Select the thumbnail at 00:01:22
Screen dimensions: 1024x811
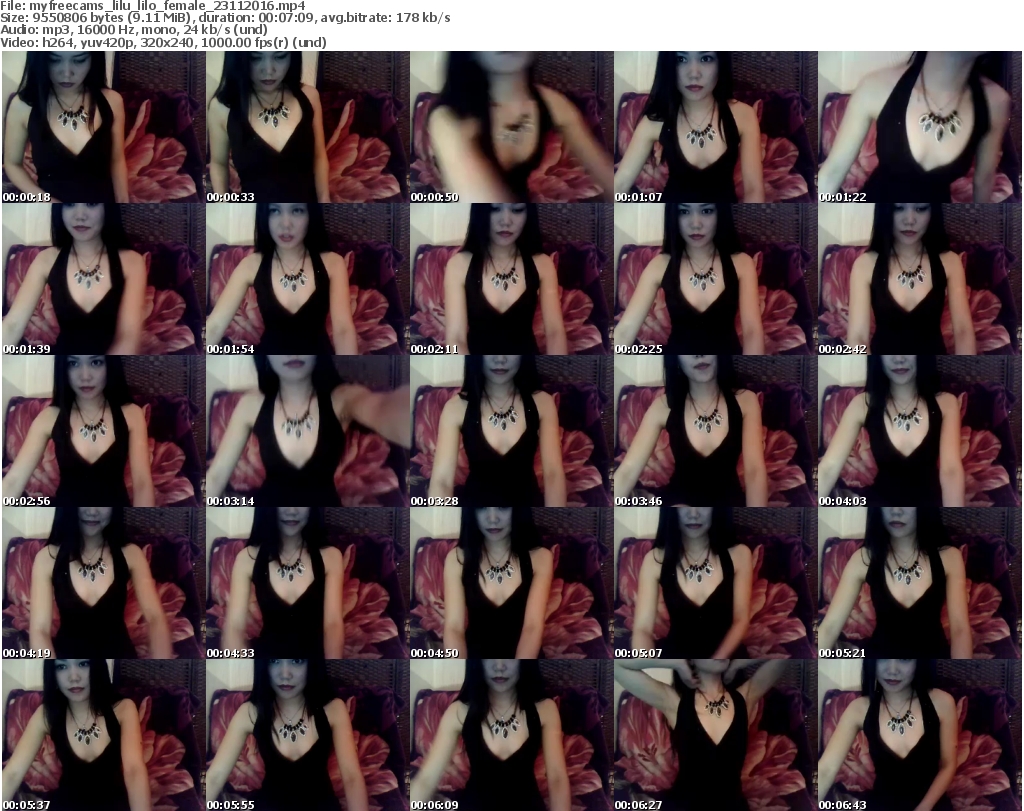920,127
